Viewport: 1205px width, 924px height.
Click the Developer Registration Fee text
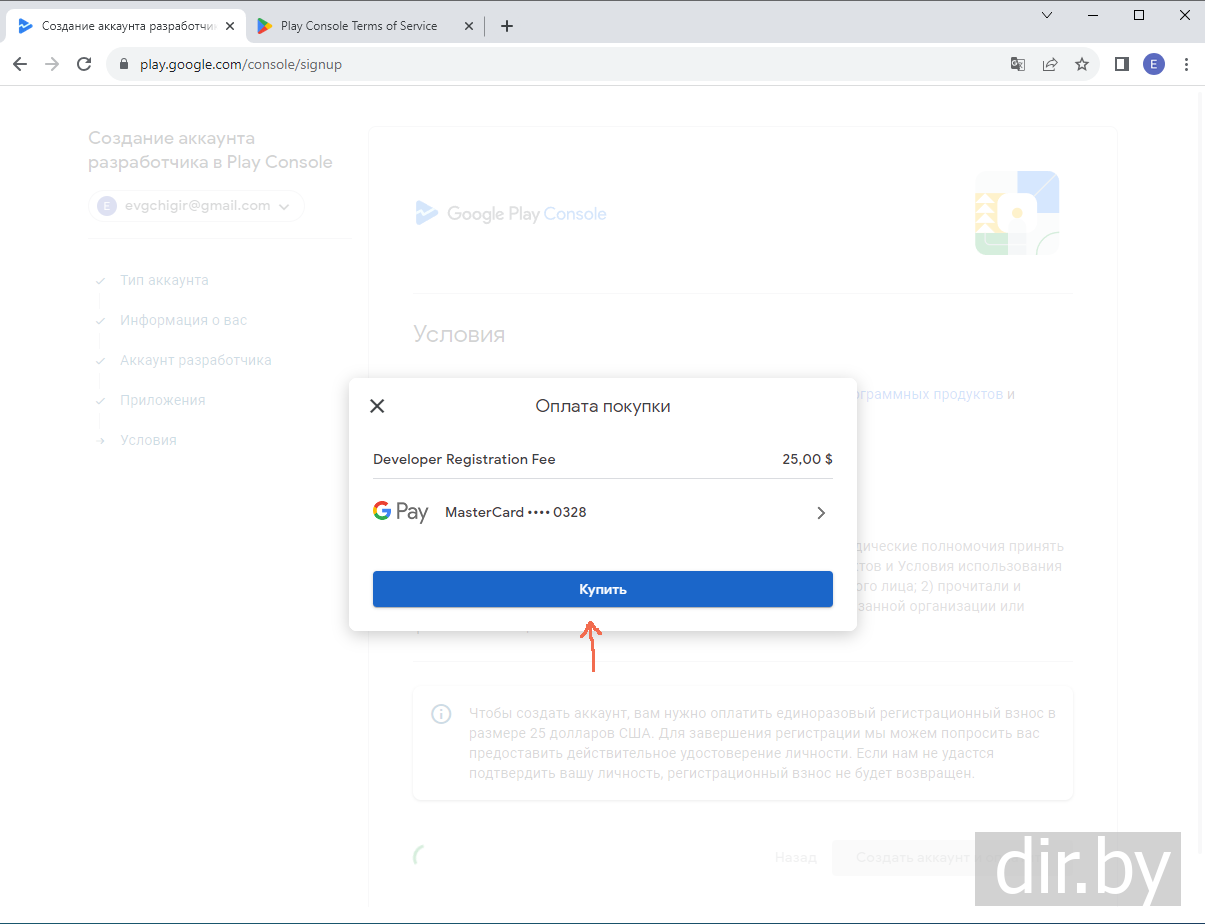pos(464,460)
